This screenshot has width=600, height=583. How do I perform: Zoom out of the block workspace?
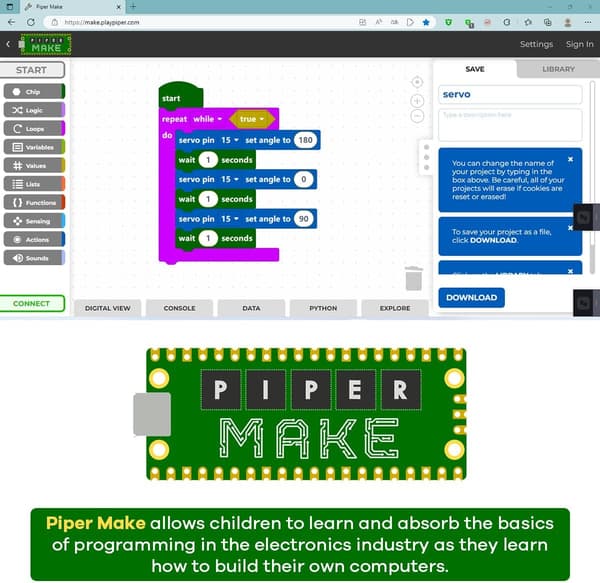coord(417,116)
